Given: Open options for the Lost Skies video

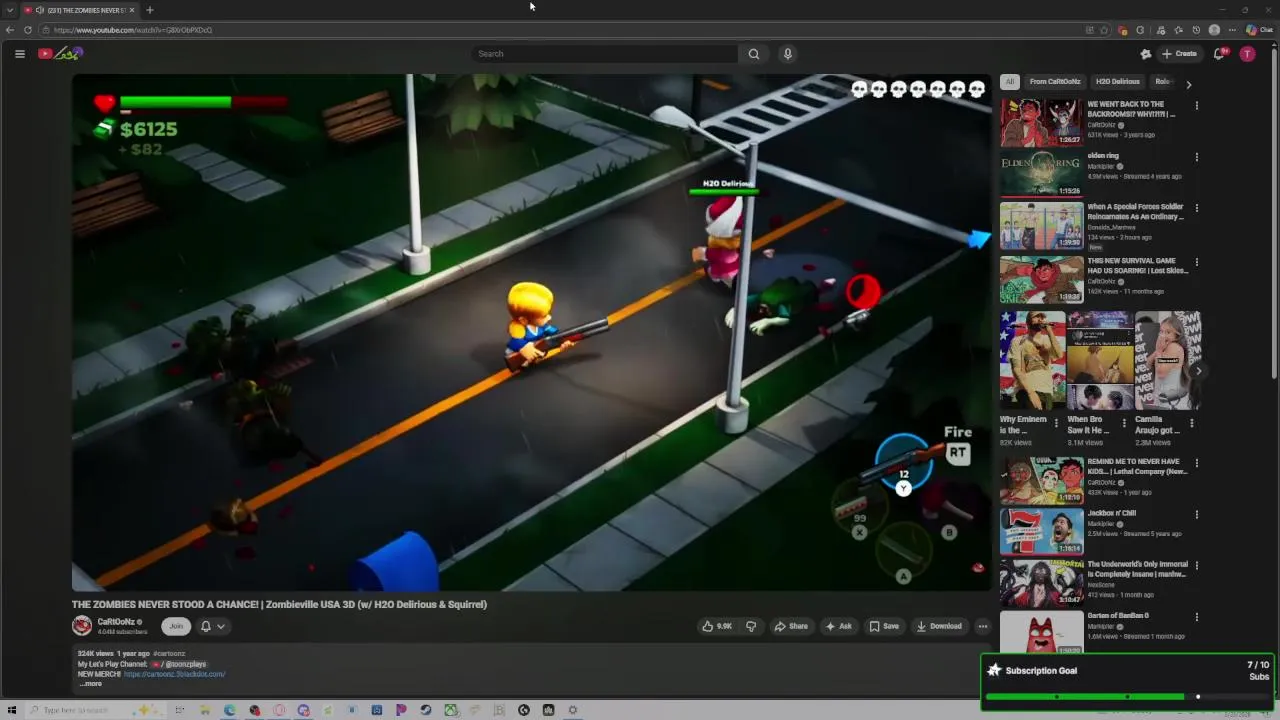Looking at the screenshot, I should coord(1196,263).
